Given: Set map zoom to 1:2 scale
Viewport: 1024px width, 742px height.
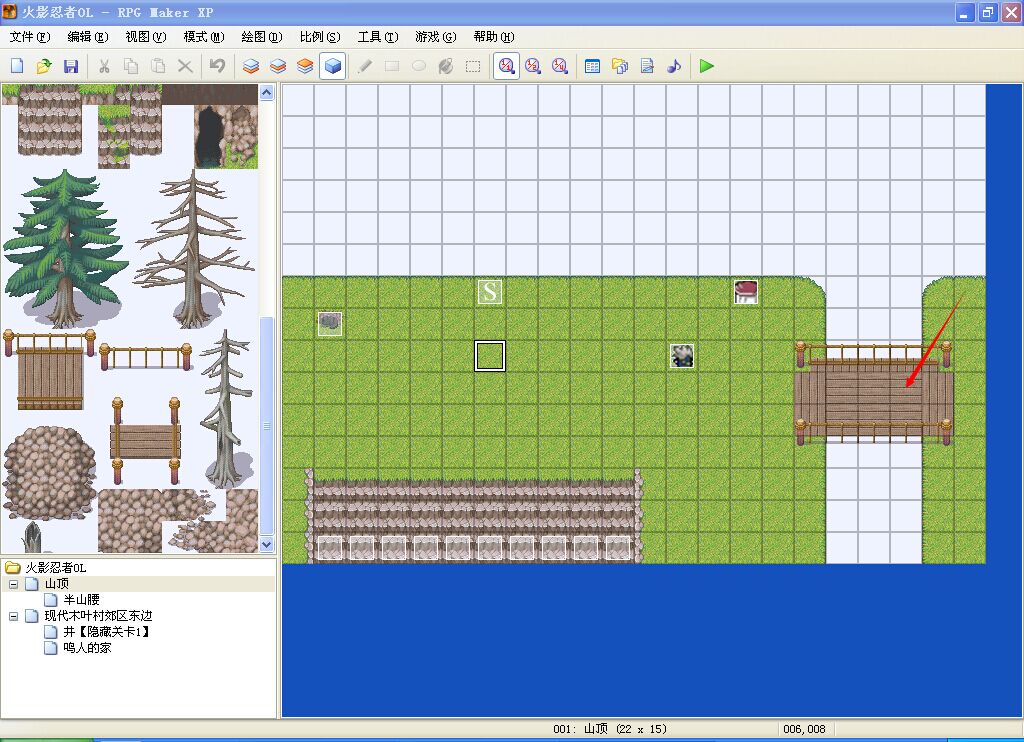Looking at the screenshot, I should pyautogui.click(x=533, y=66).
